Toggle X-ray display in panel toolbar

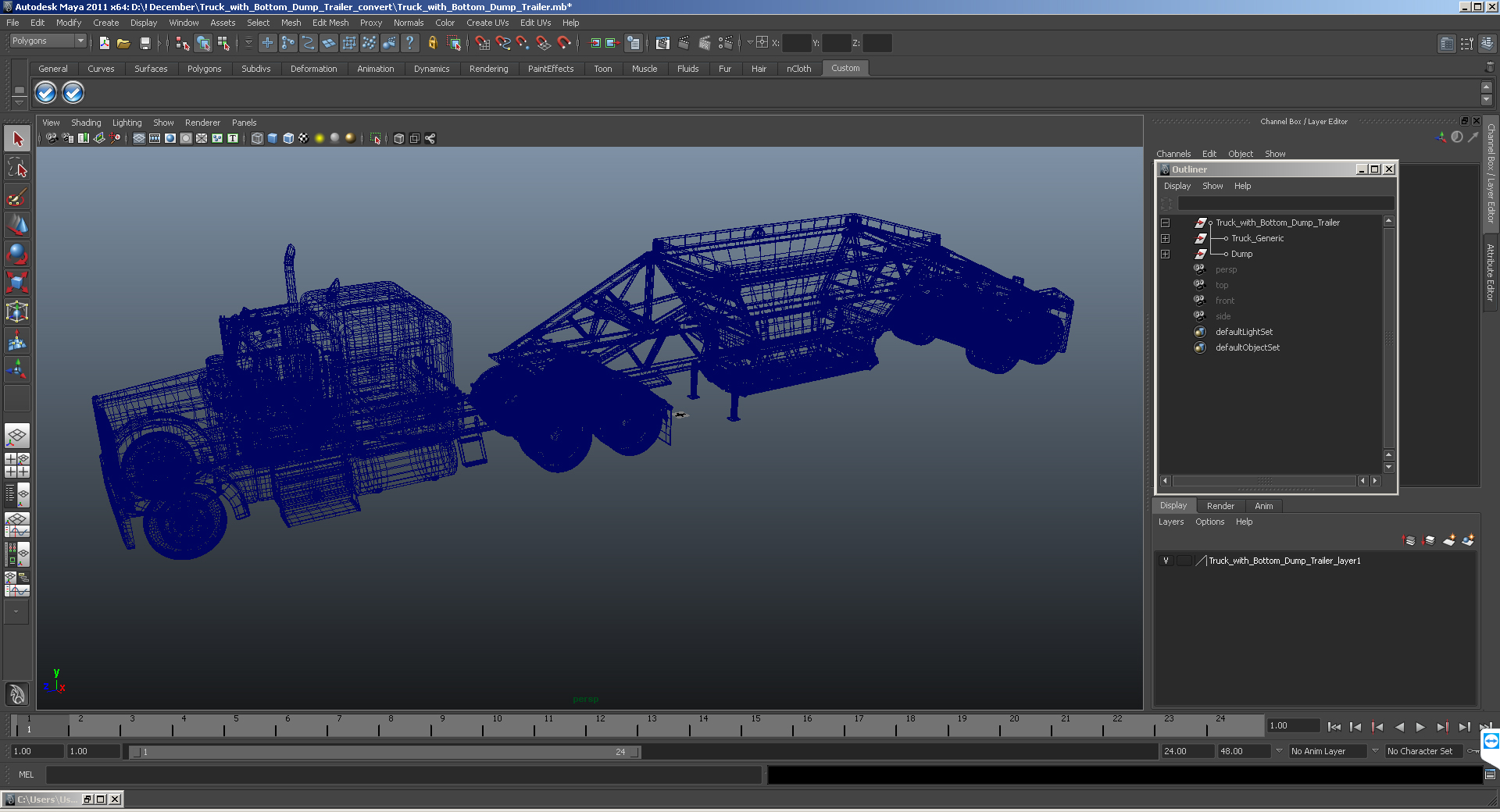click(x=399, y=138)
